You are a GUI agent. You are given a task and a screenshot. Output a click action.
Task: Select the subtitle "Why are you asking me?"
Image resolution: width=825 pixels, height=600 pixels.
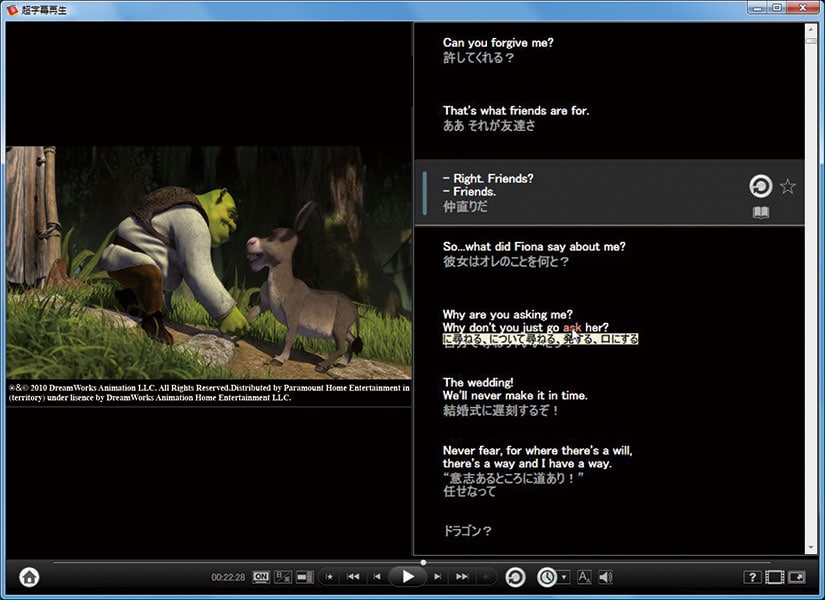(x=507, y=314)
